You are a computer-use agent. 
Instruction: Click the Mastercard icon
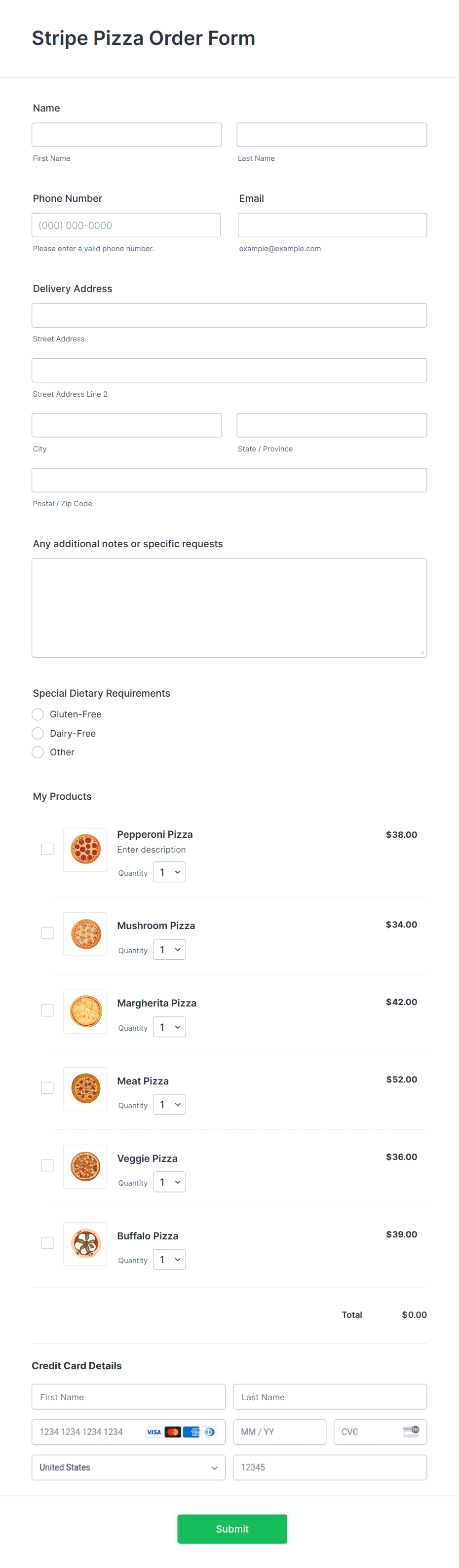coord(173,1432)
